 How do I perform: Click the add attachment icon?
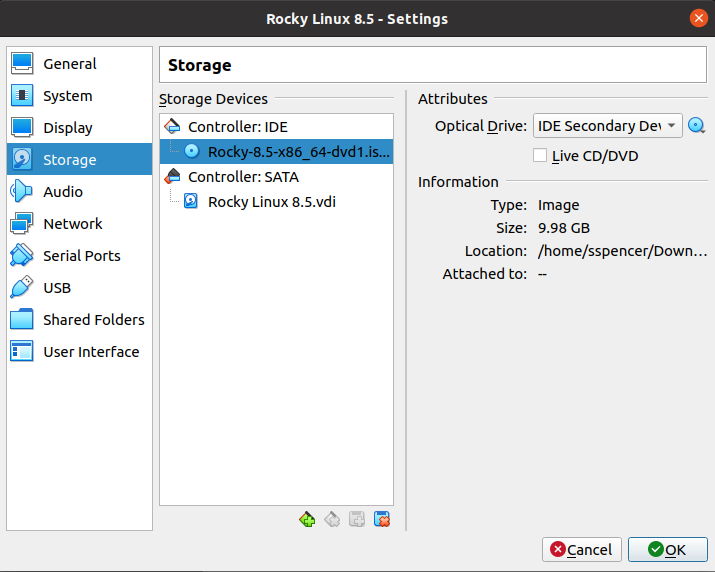coord(357,519)
